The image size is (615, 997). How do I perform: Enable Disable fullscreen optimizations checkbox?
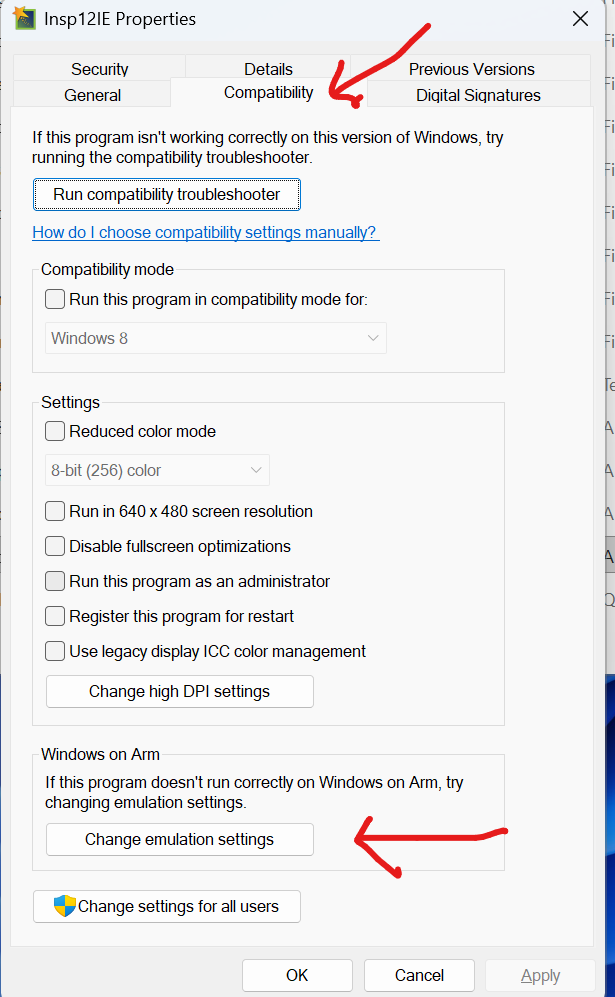56,546
